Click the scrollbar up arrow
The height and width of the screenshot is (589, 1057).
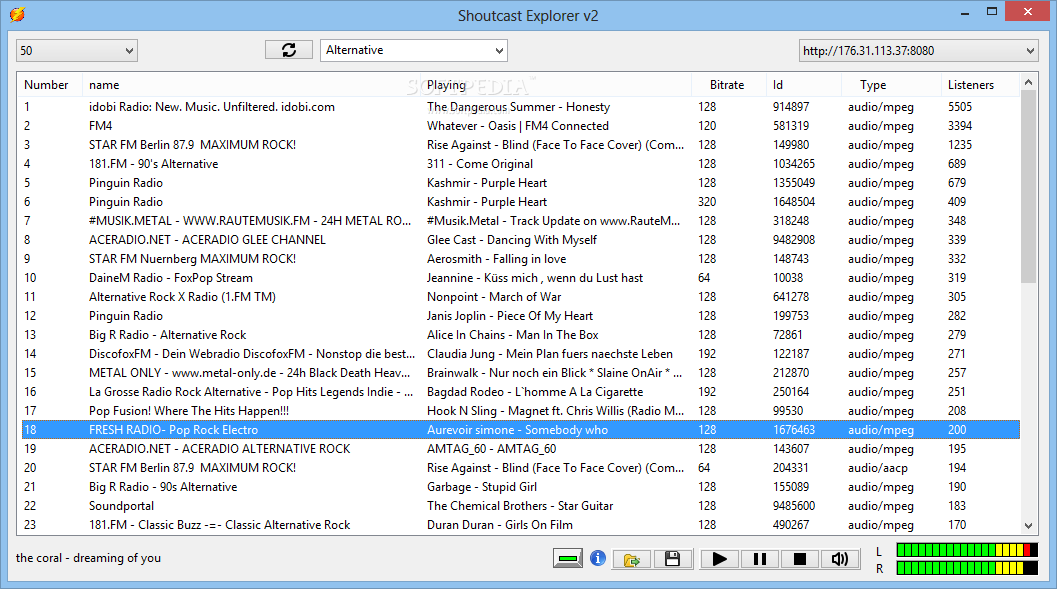coord(1028,82)
